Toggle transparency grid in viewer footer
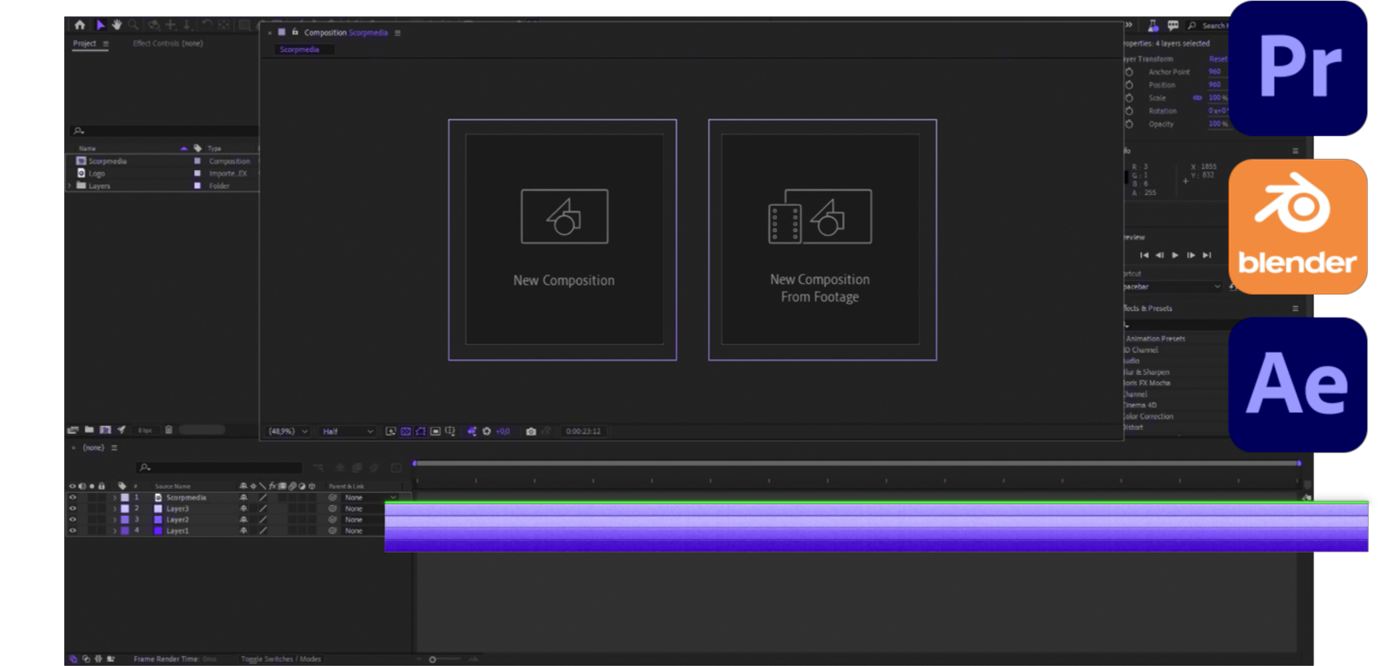 [x=406, y=431]
